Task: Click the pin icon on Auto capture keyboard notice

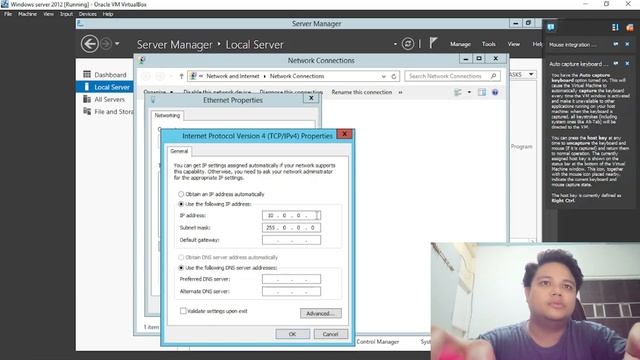Action: [616, 64]
